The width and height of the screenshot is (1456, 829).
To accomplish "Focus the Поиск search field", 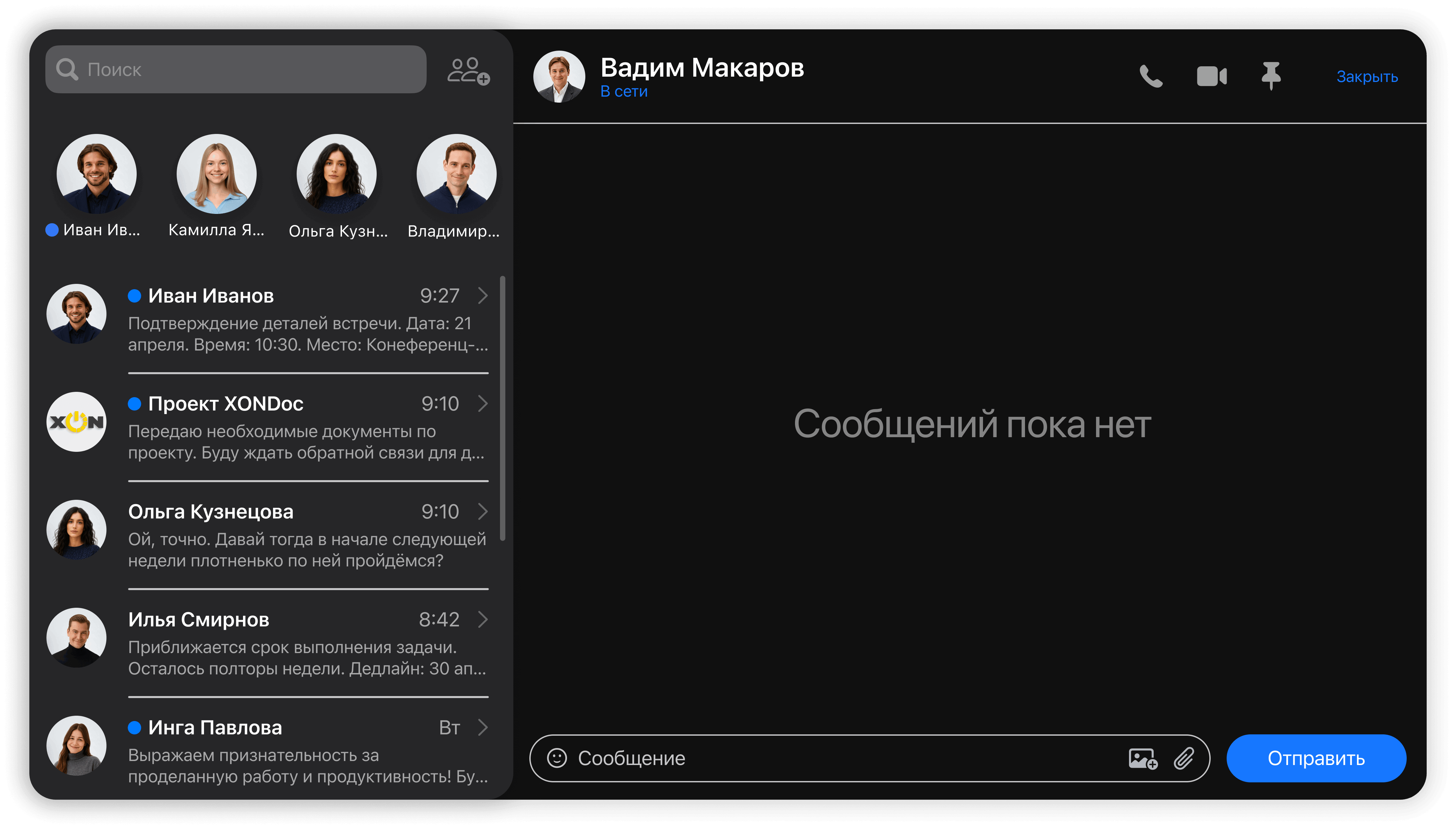I will (236, 69).
